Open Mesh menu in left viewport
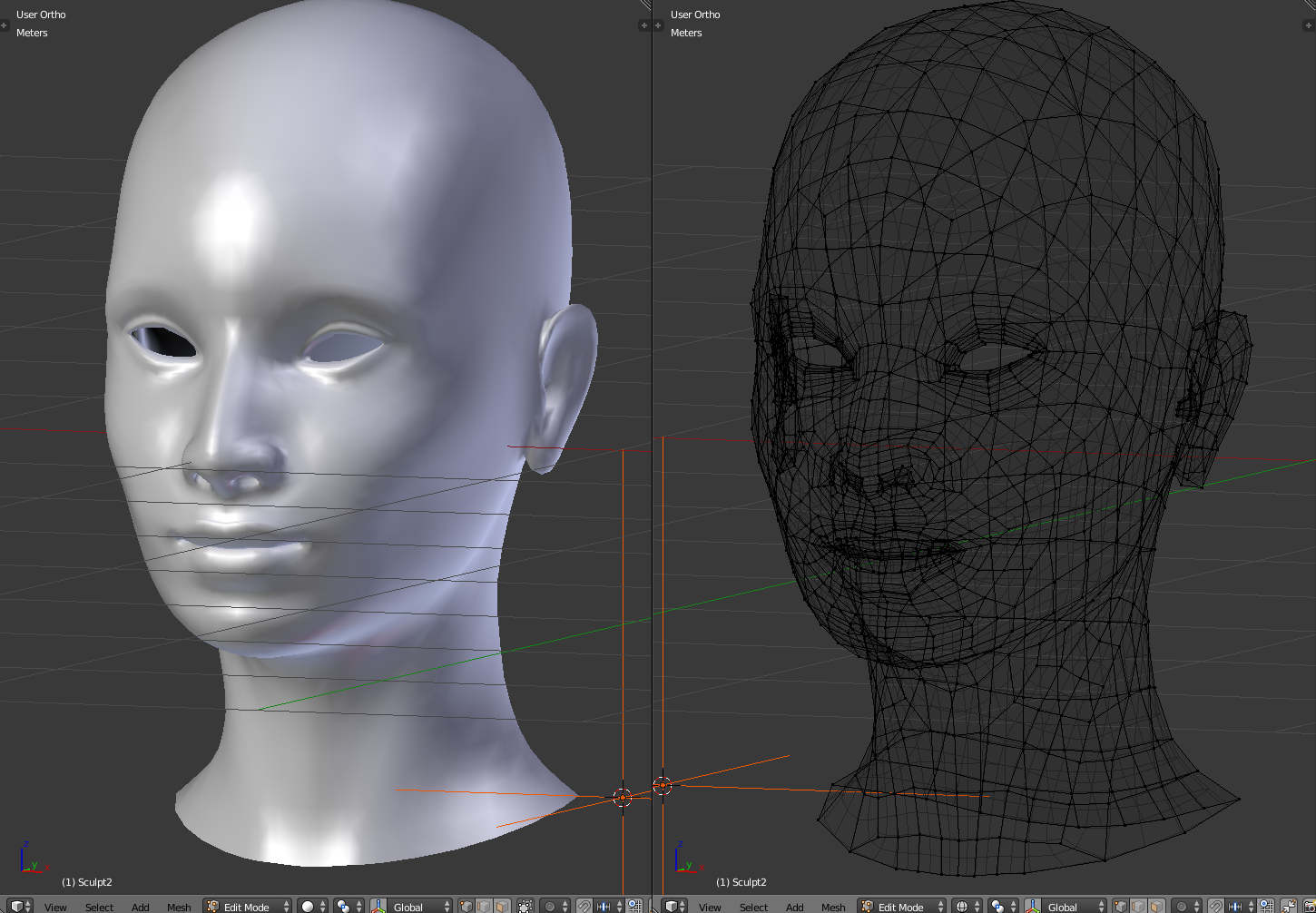 coord(179,907)
